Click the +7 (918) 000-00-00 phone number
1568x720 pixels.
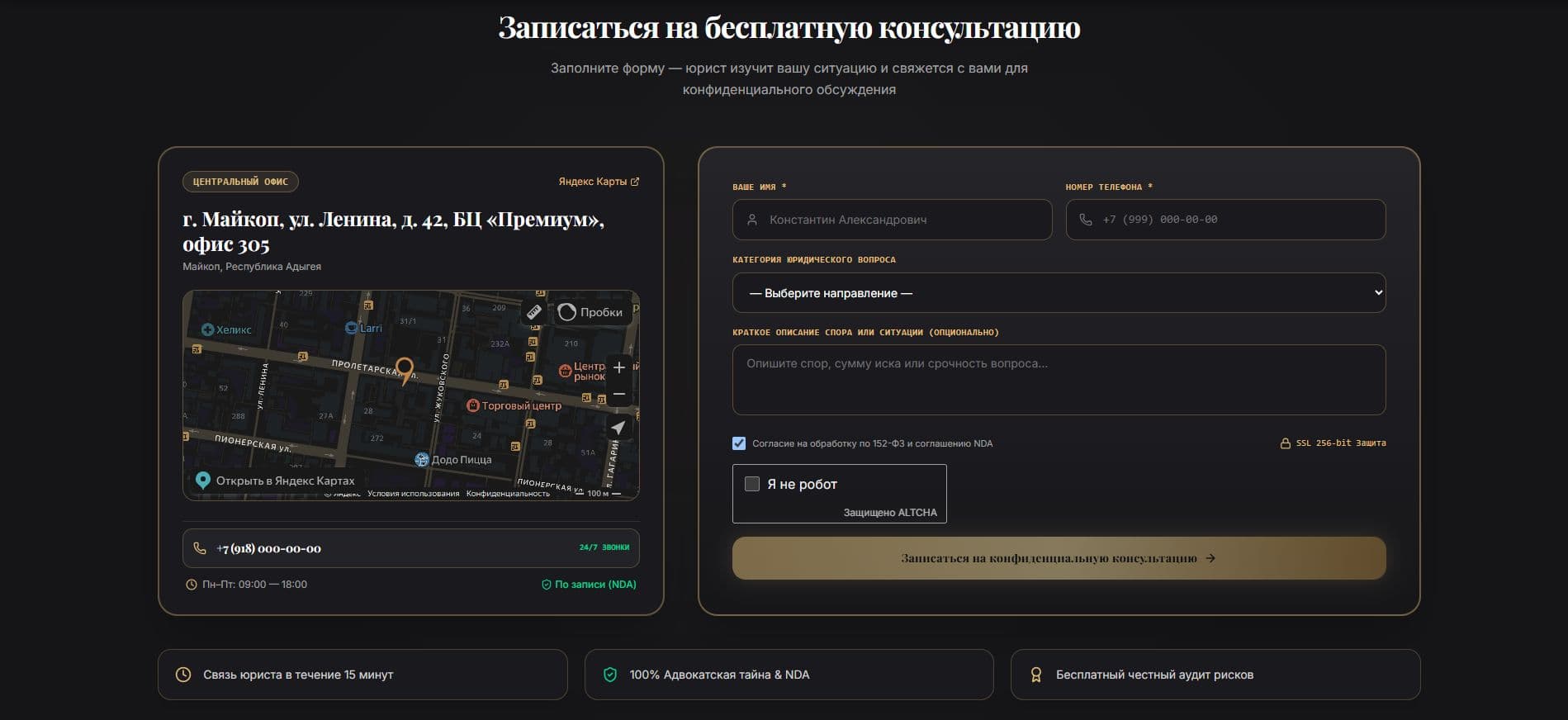pos(268,548)
